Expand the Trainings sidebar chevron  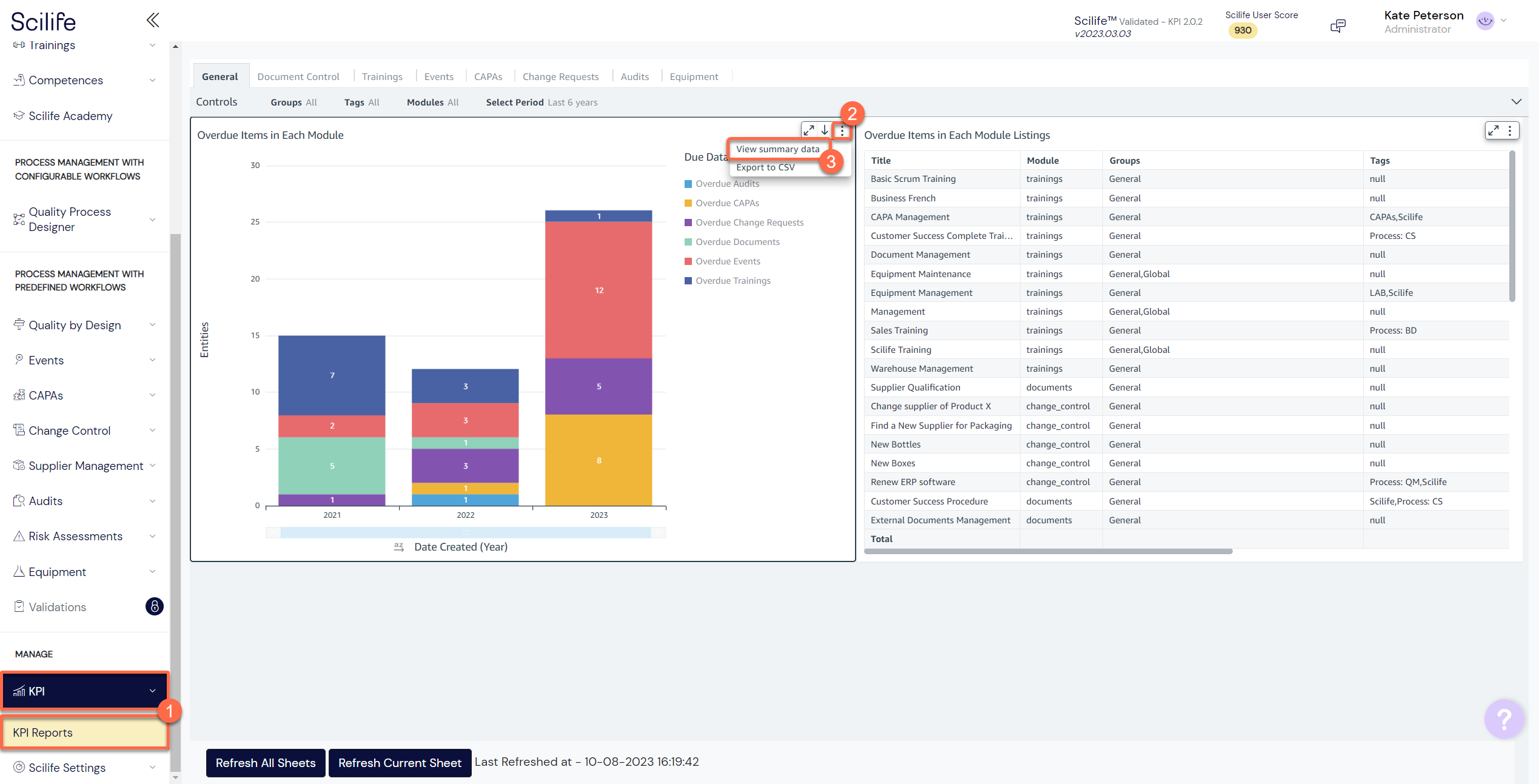[x=153, y=45]
